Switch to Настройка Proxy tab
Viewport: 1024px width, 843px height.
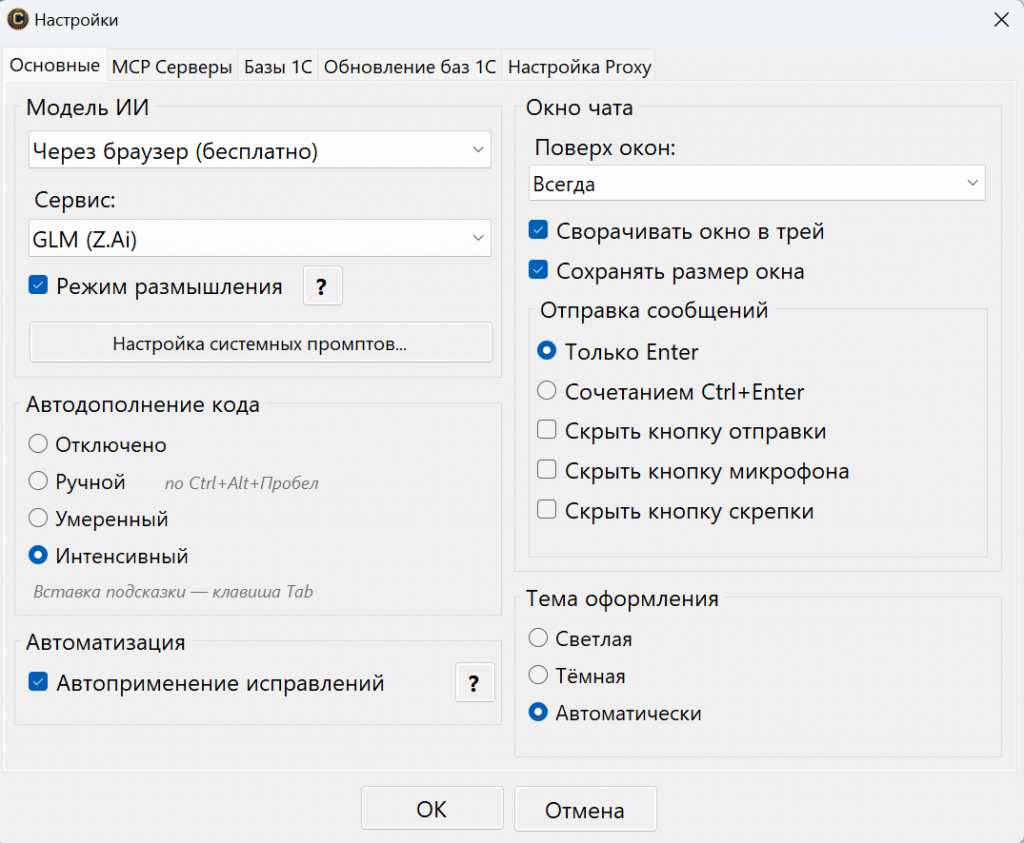click(580, 67)
